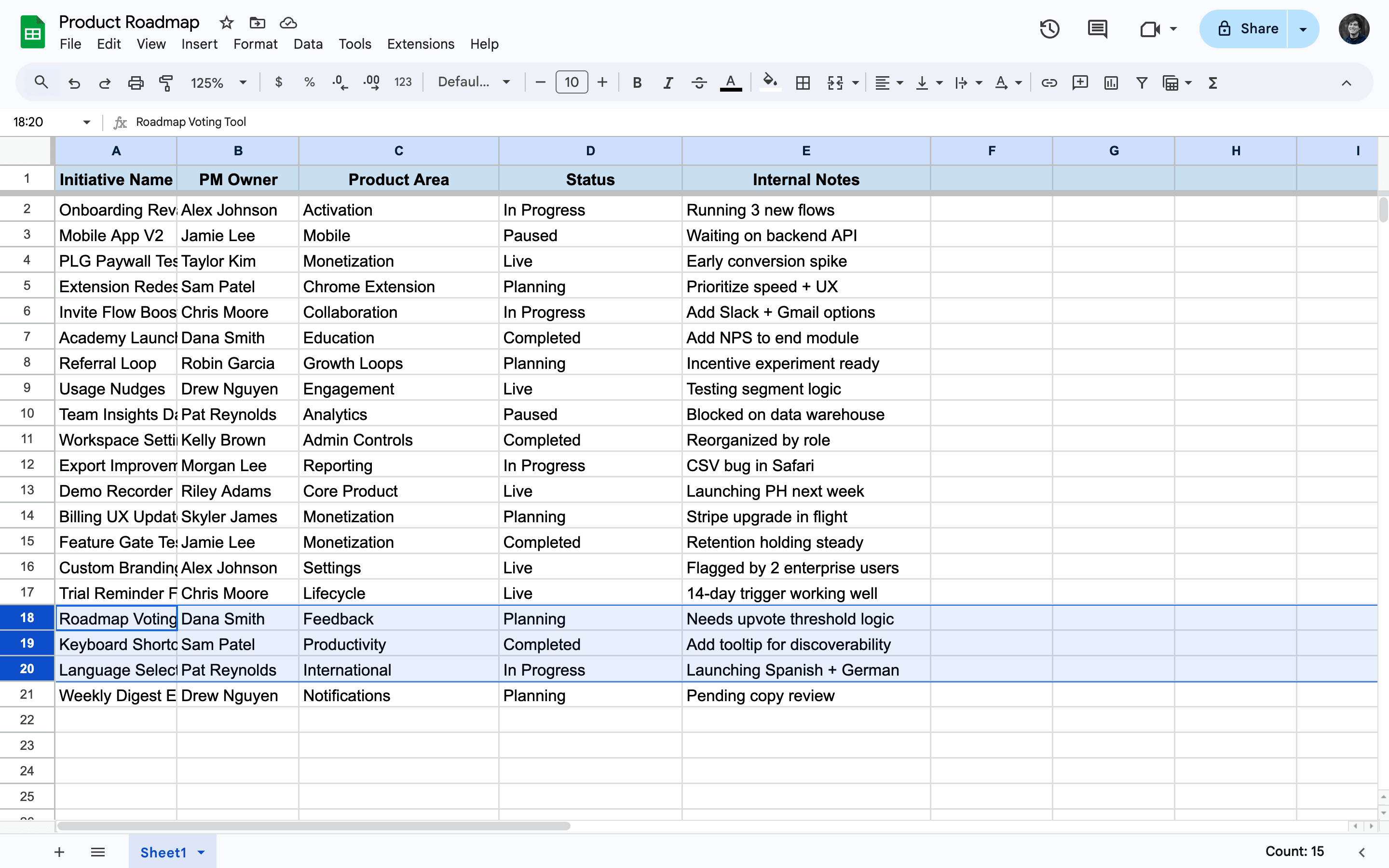Open the name box dropdown

tap(87, 122)
